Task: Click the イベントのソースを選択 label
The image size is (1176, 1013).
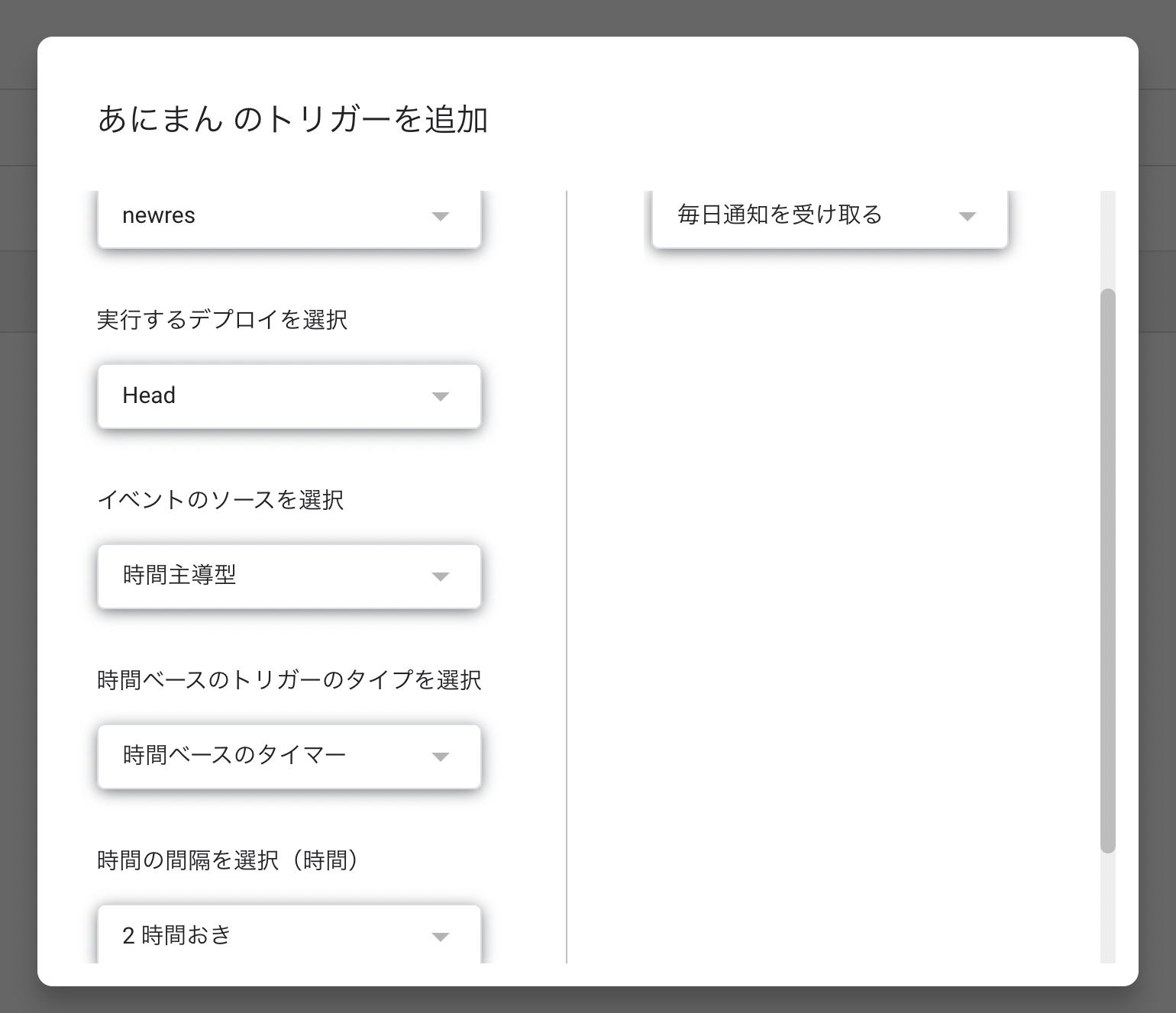Action: click(x=221, y=500)
